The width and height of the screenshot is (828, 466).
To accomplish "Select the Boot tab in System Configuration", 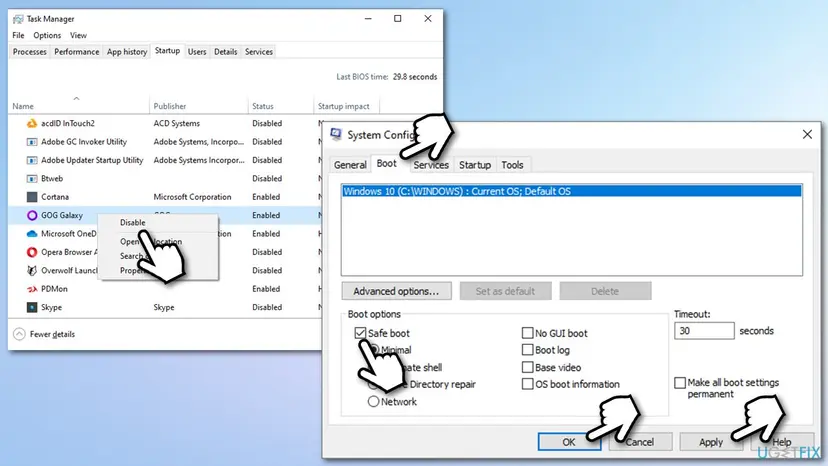I will tap(387, 164).
